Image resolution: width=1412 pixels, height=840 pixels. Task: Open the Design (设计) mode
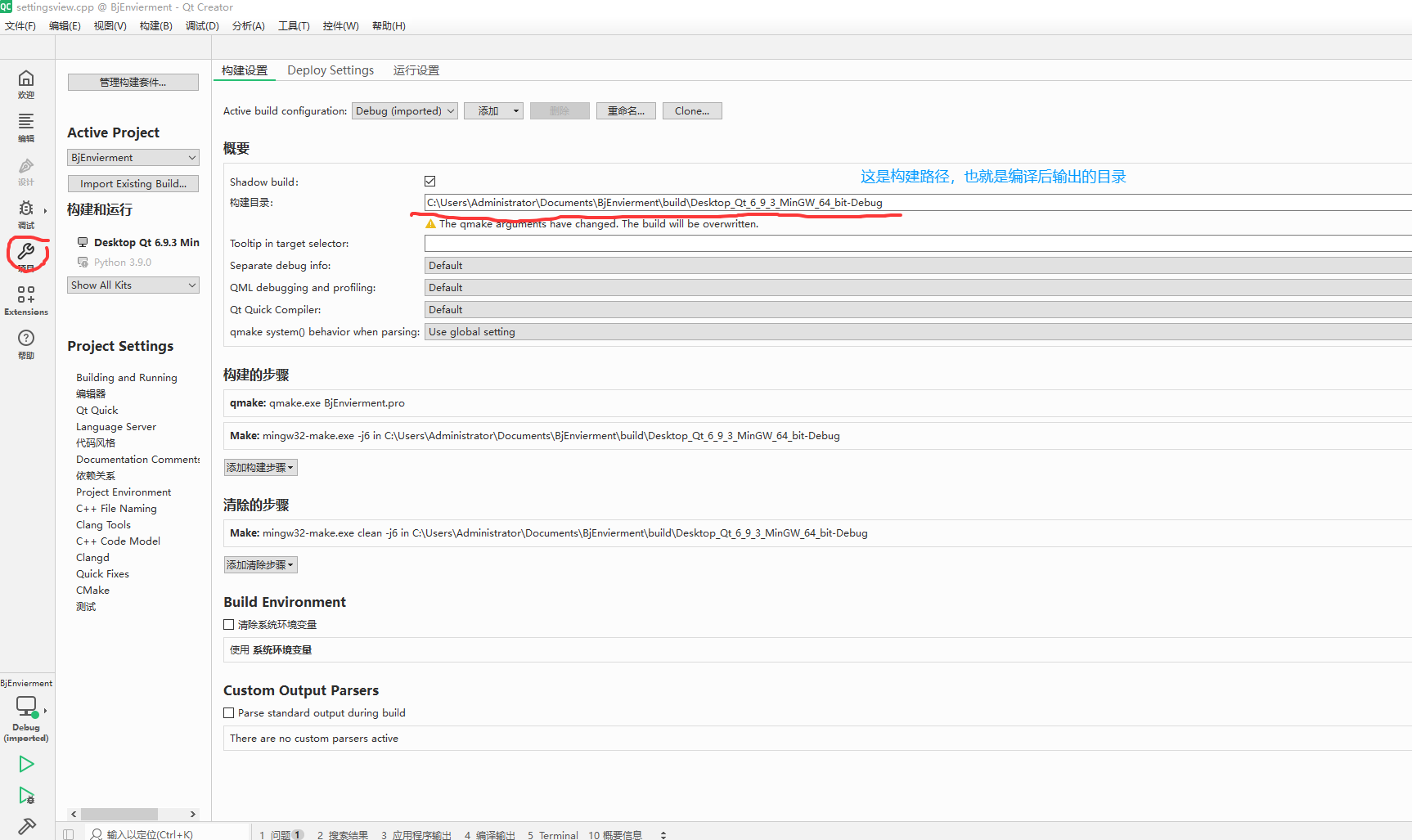pyautogui.click(x=26, y=171)
